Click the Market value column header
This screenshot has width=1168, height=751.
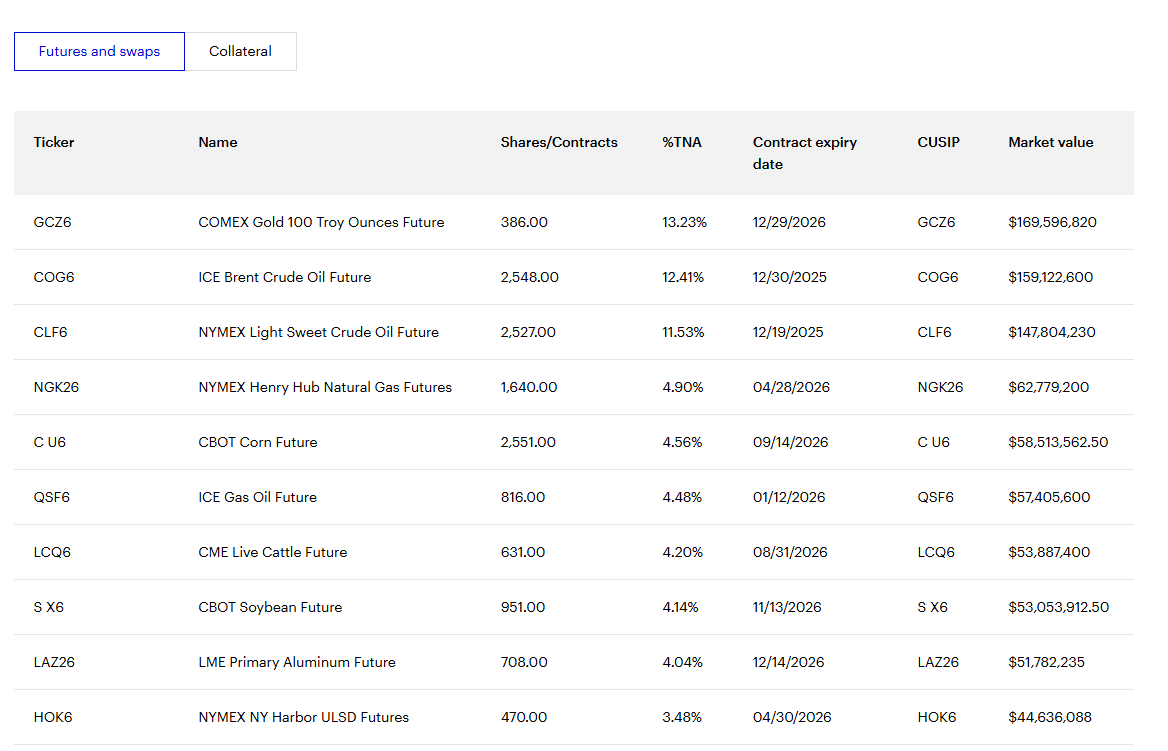1050,142
